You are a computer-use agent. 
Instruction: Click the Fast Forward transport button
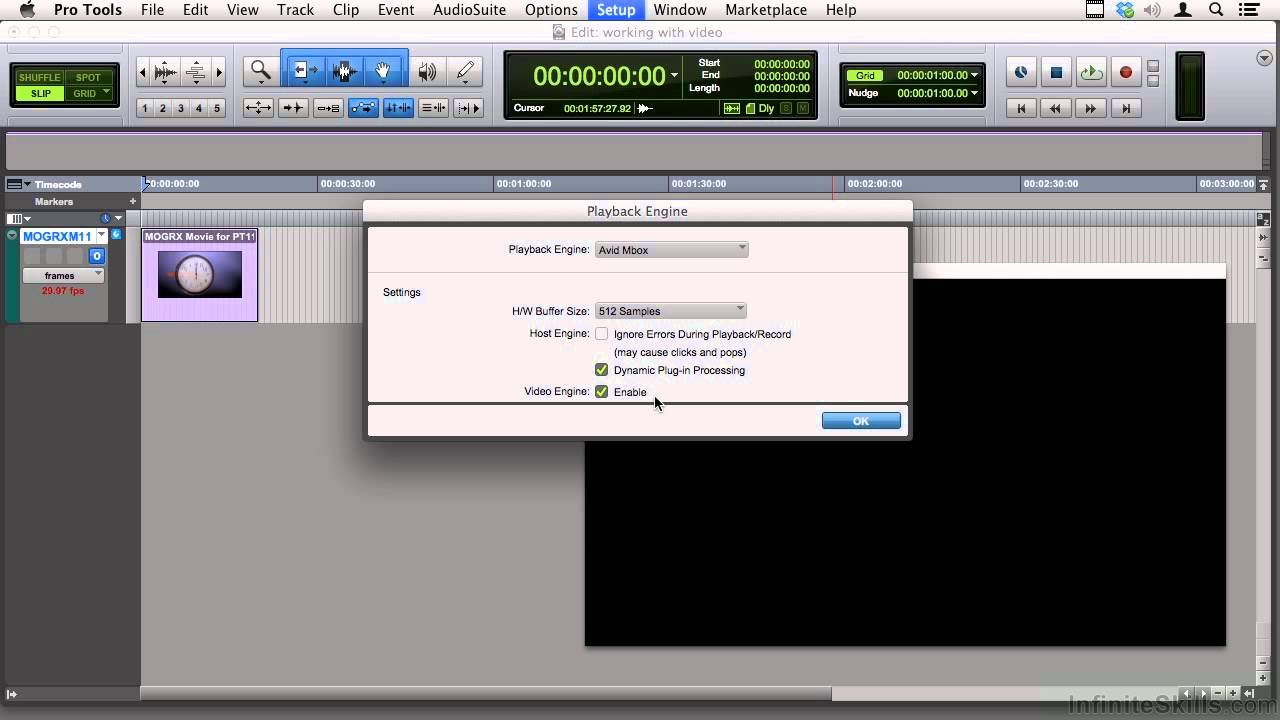point(1091,108)
